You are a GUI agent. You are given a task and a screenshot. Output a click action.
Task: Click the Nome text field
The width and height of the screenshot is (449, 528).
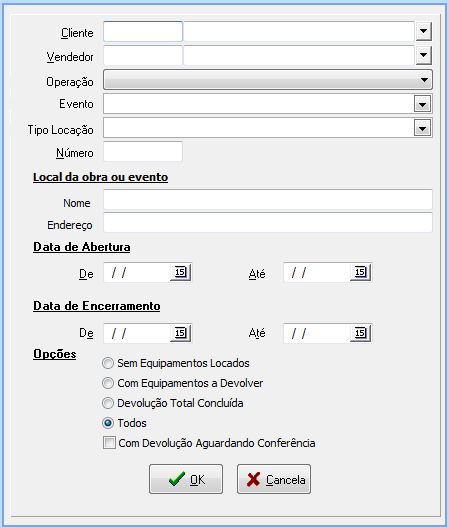tap(268, 199)
